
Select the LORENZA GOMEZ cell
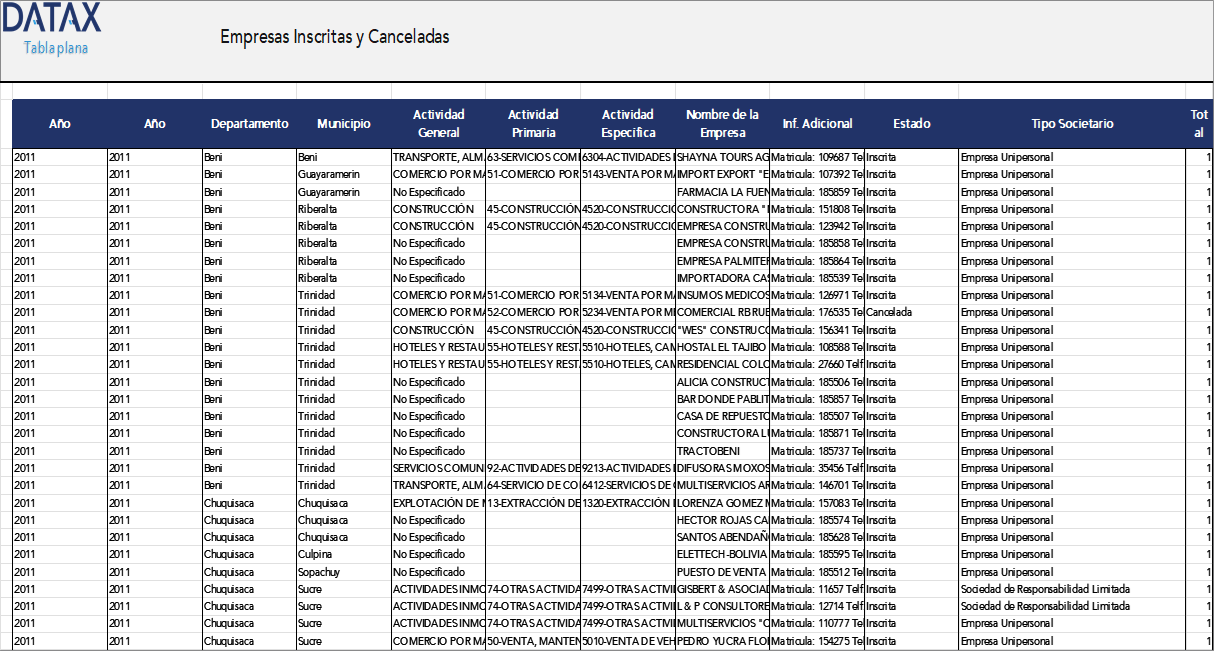tap(723, 503)
